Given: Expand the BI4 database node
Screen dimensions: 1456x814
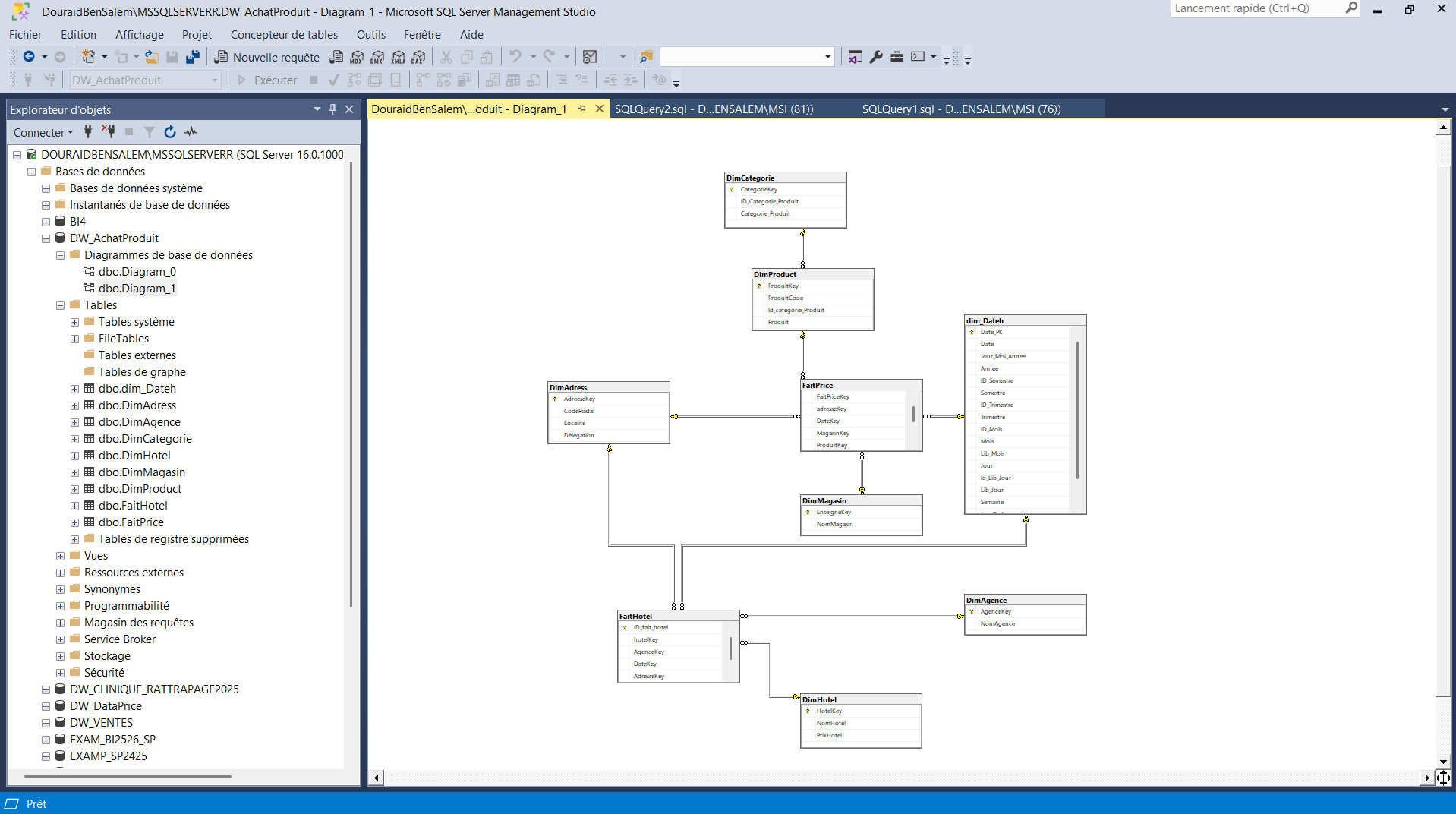Looking at the screenshot, I should 46,222.
